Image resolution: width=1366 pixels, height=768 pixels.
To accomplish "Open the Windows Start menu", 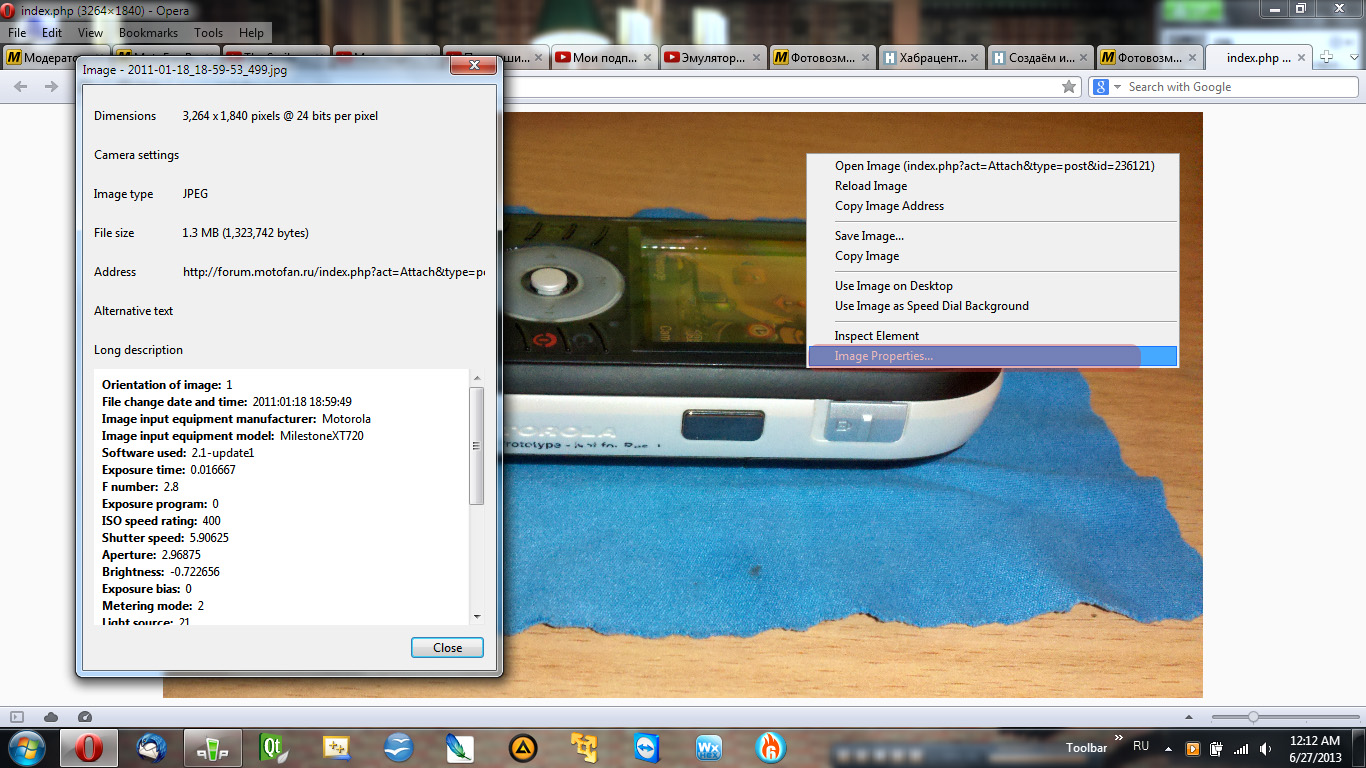I will [x=27, y=747].
